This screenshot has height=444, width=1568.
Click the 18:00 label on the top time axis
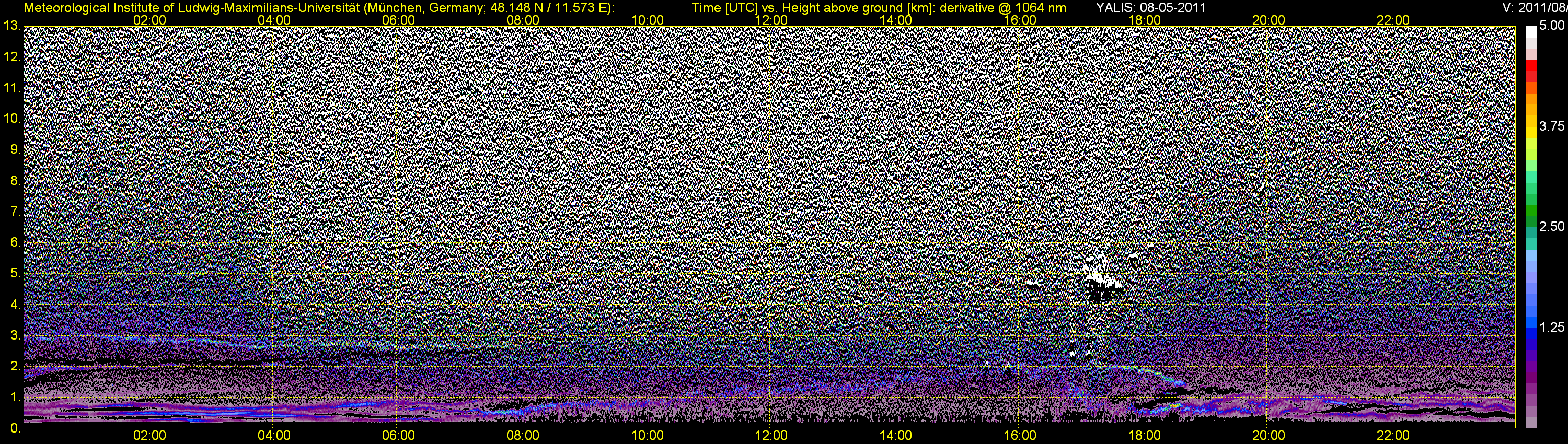(x=1144, y=20)
